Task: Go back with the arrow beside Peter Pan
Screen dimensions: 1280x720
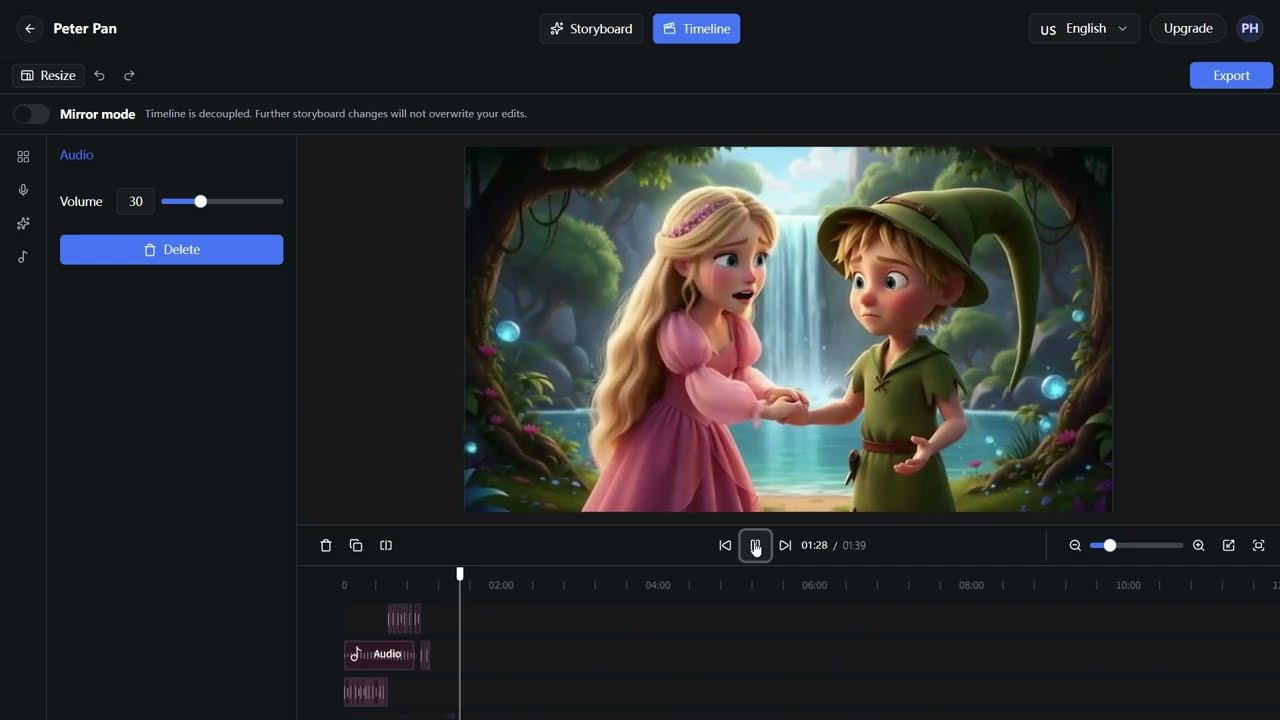Action: tap(30, 29)
